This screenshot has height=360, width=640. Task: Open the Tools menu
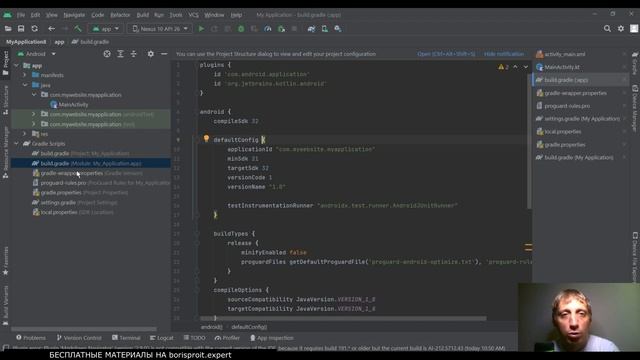coord(176,15)
